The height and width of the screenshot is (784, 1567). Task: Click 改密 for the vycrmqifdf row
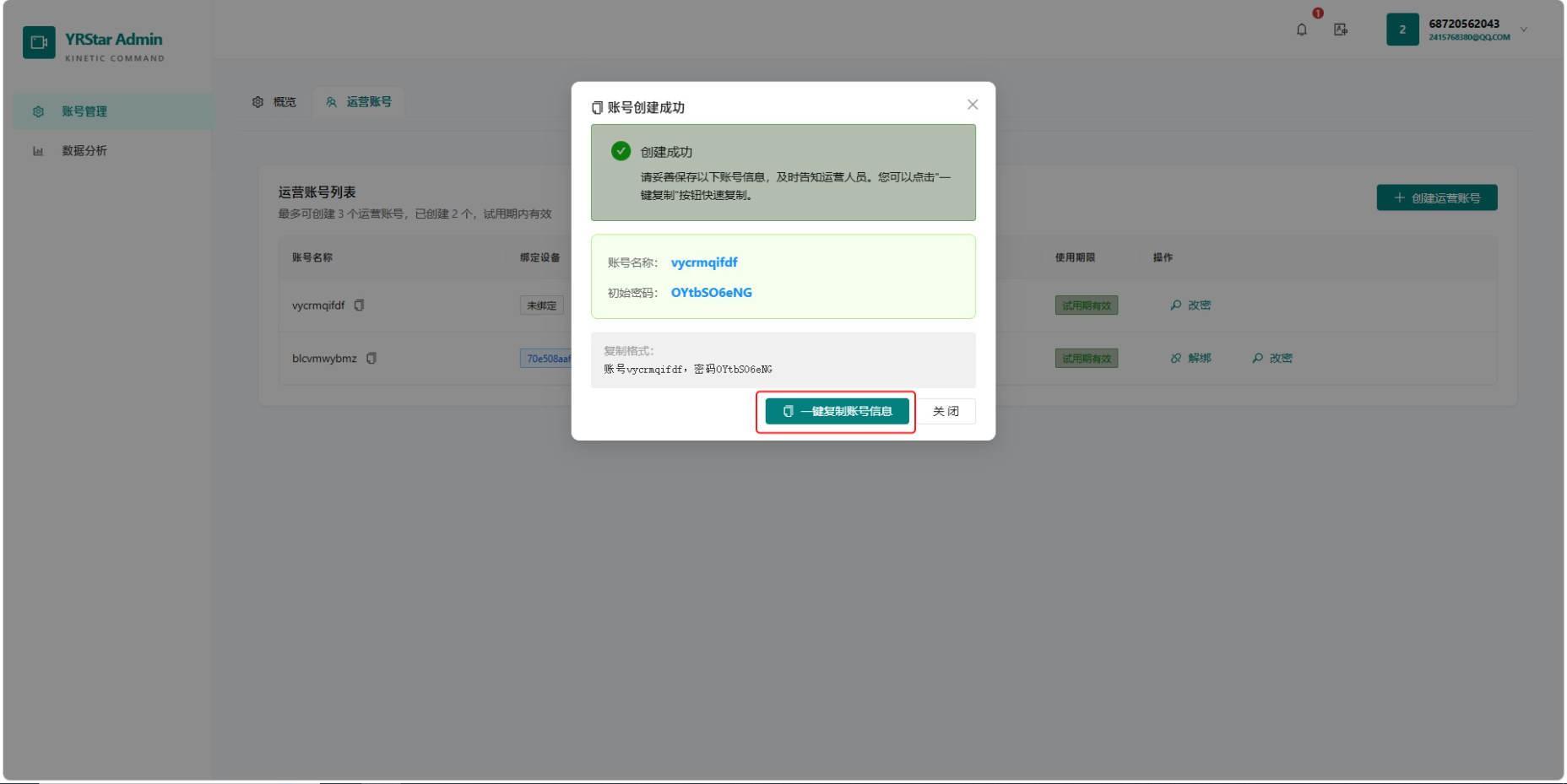[1190, 305]
